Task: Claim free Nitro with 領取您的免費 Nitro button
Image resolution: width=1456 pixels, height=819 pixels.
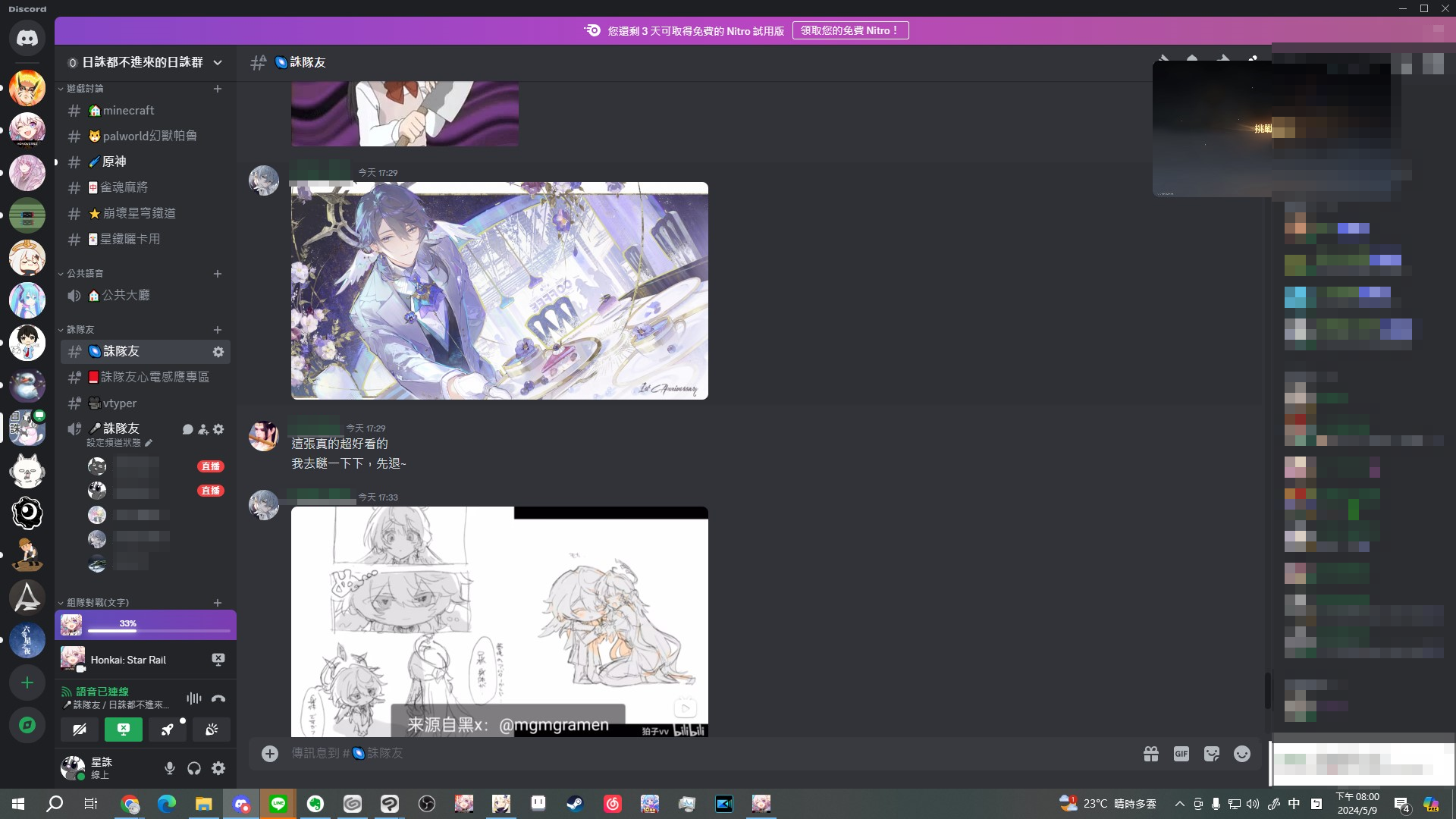Action: click(x=850, y=30)
